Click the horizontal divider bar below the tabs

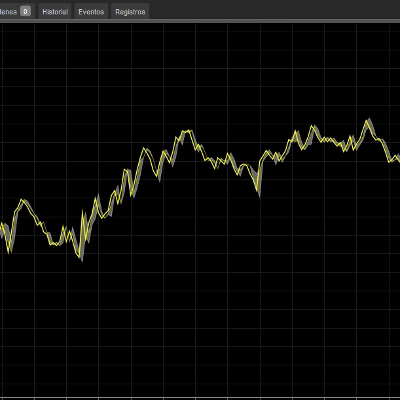200,21
